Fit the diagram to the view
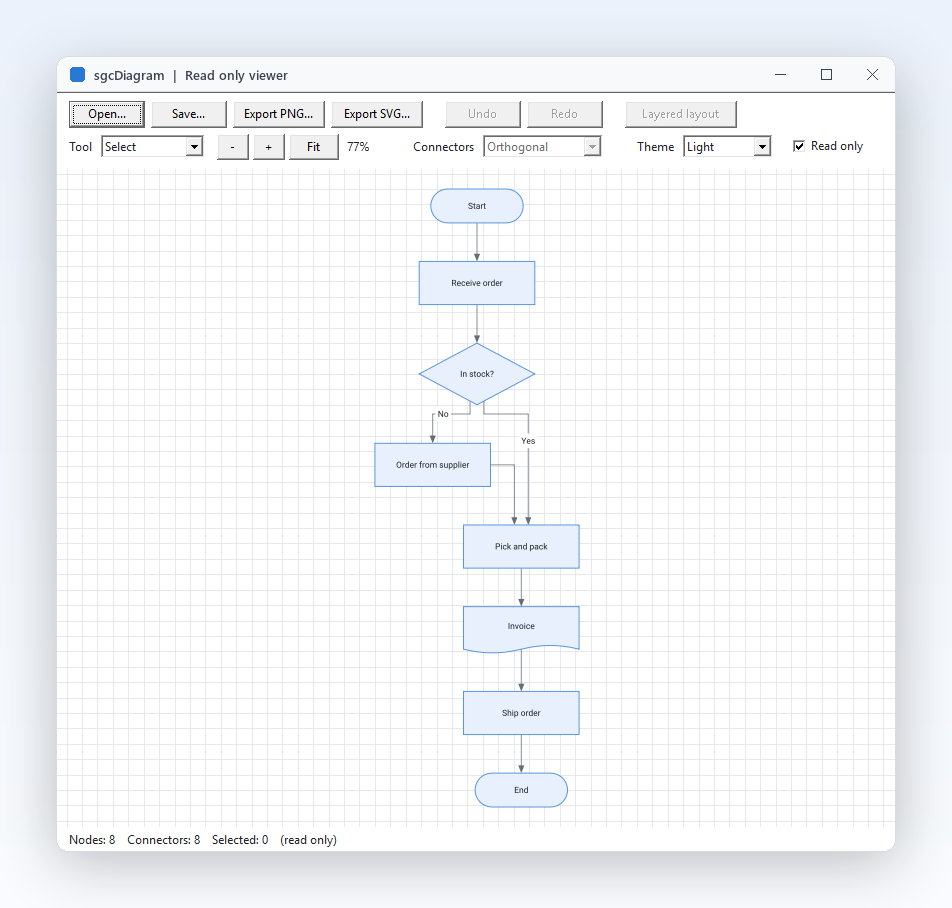 313,147
